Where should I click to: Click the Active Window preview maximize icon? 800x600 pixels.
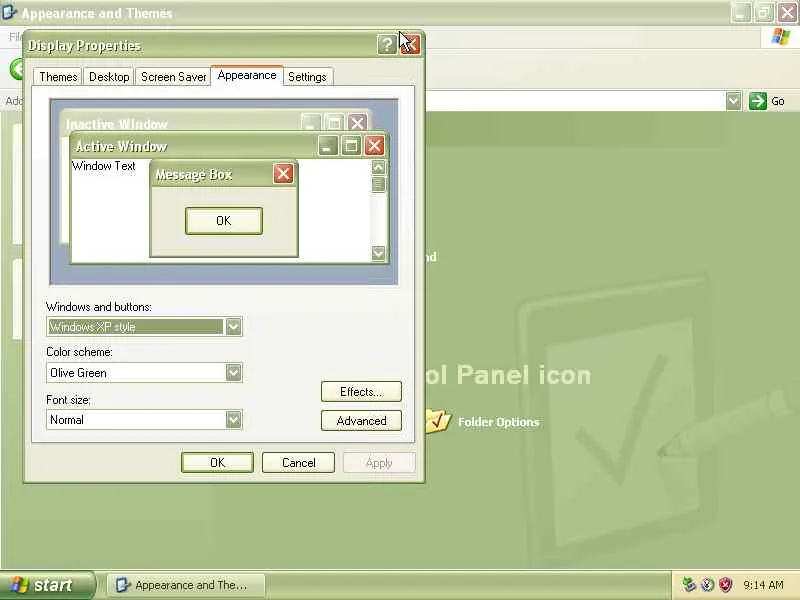pyautogui.click(x=351, y=146)
